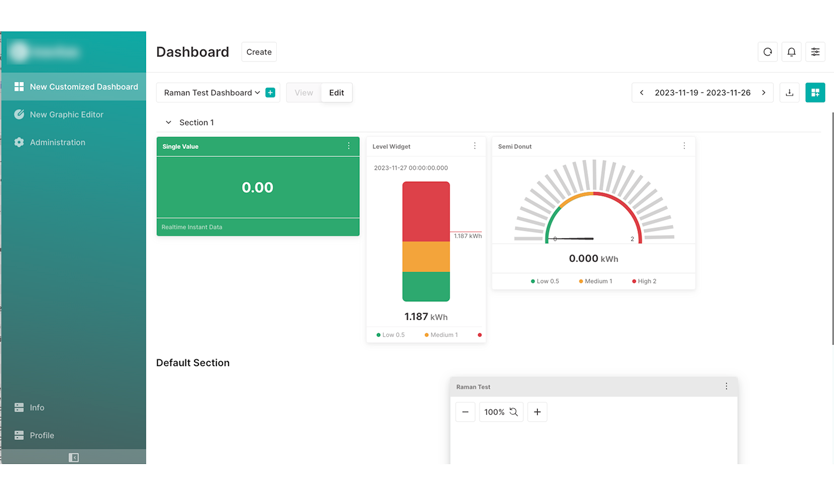This screenshot has height=495, width=834.
Task: Open Single Value widget options menu
Action: coord(349,146)
